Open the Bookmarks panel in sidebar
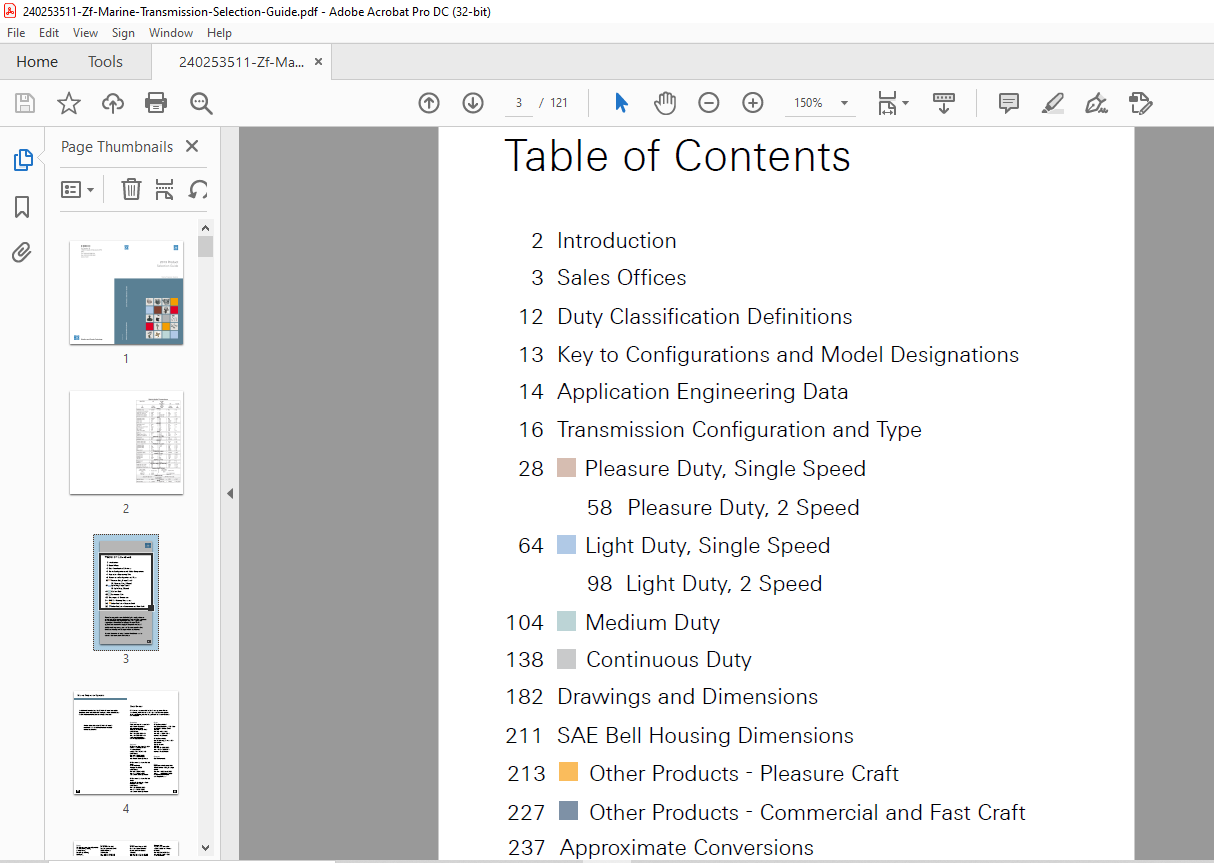The width and height of the screenshot is (1214, 863). point(22,207)
